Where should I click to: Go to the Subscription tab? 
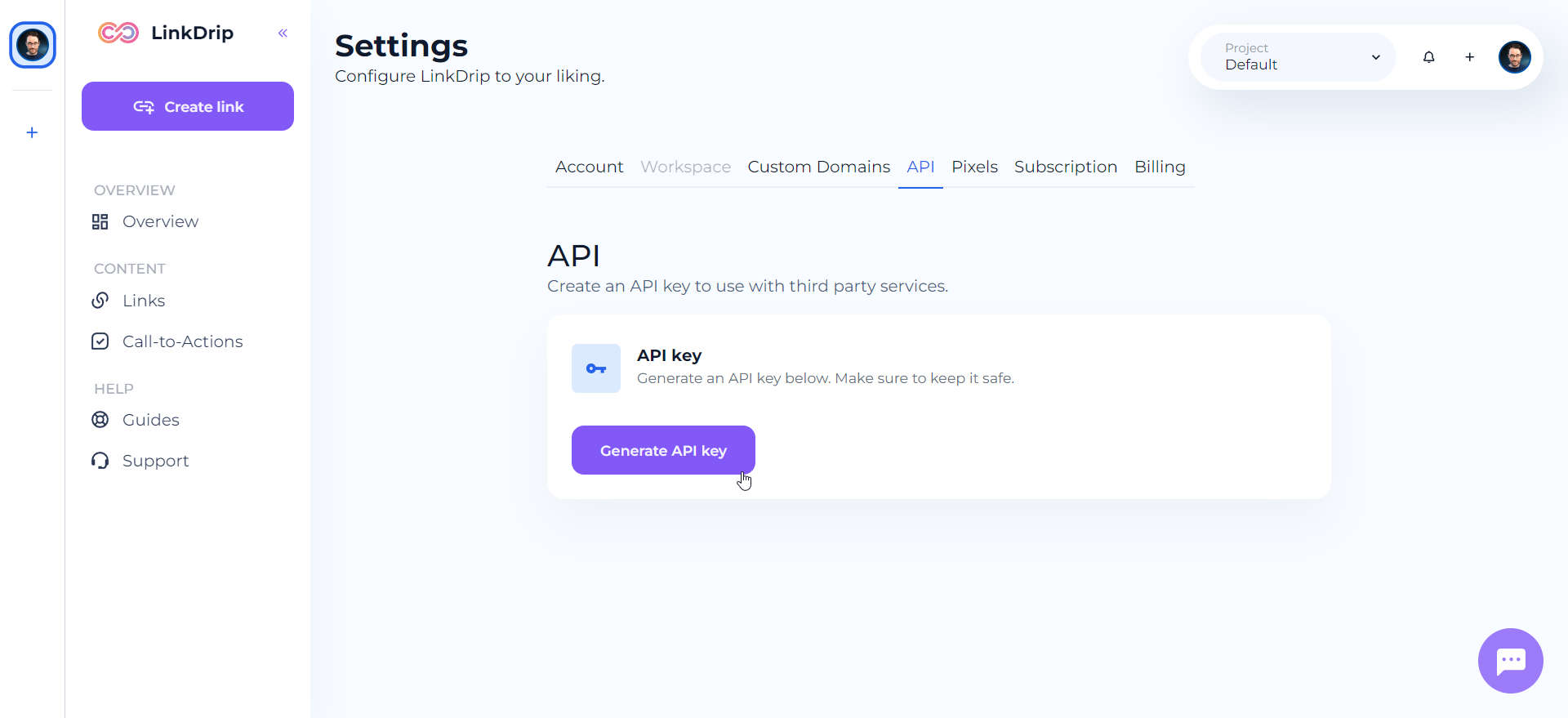coord(1065,167)
